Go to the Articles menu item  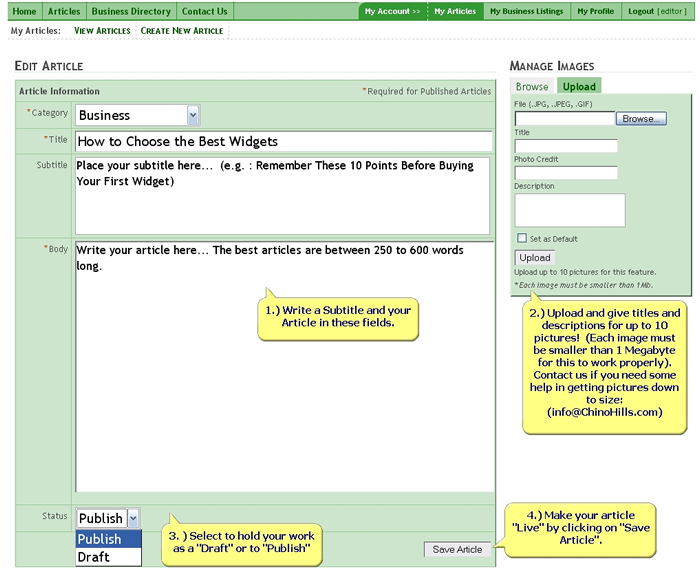point(64,12)
